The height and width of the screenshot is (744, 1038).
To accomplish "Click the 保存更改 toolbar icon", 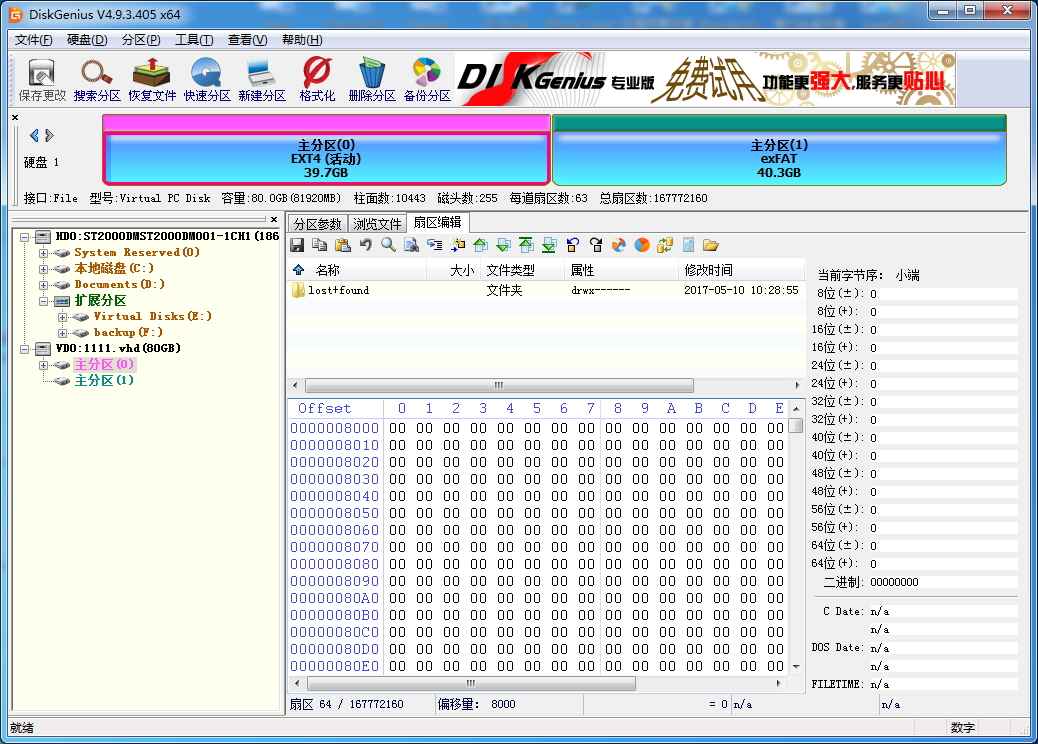I will click(x=42, y=80).
